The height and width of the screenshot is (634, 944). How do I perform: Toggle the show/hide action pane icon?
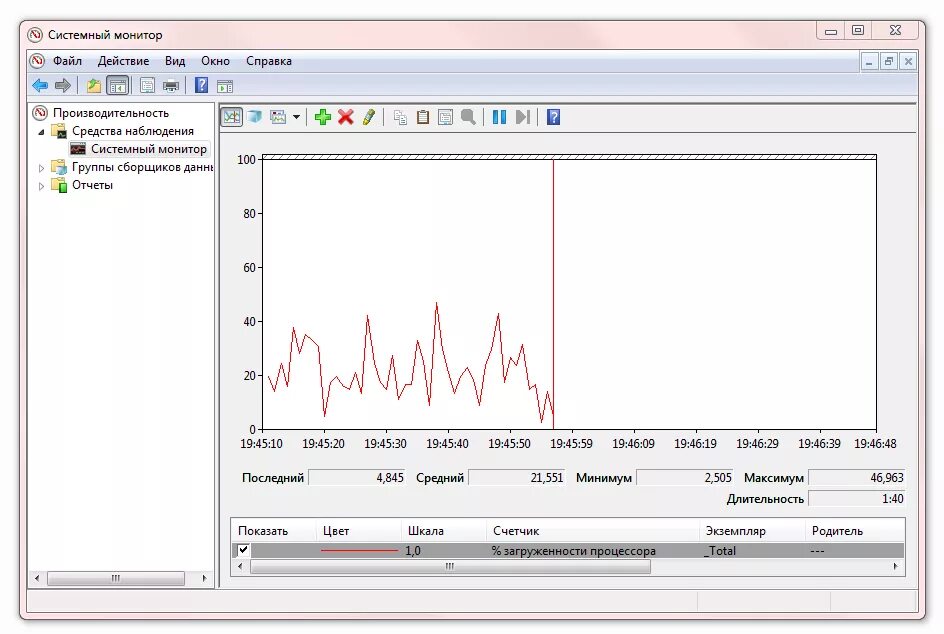pos(225,86)
